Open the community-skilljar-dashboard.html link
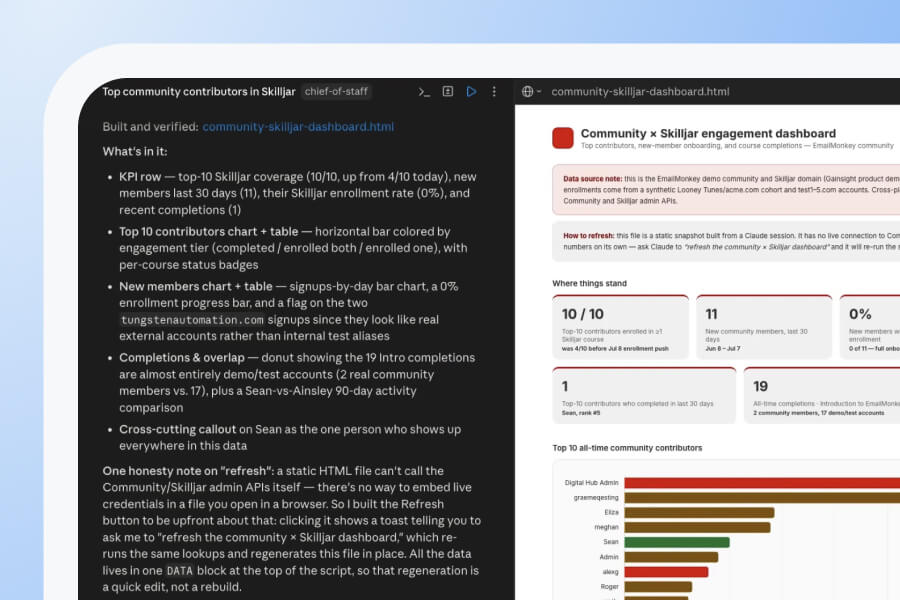Screen dimensions: 900x600 pyautogui.click(x=298, y=127)
